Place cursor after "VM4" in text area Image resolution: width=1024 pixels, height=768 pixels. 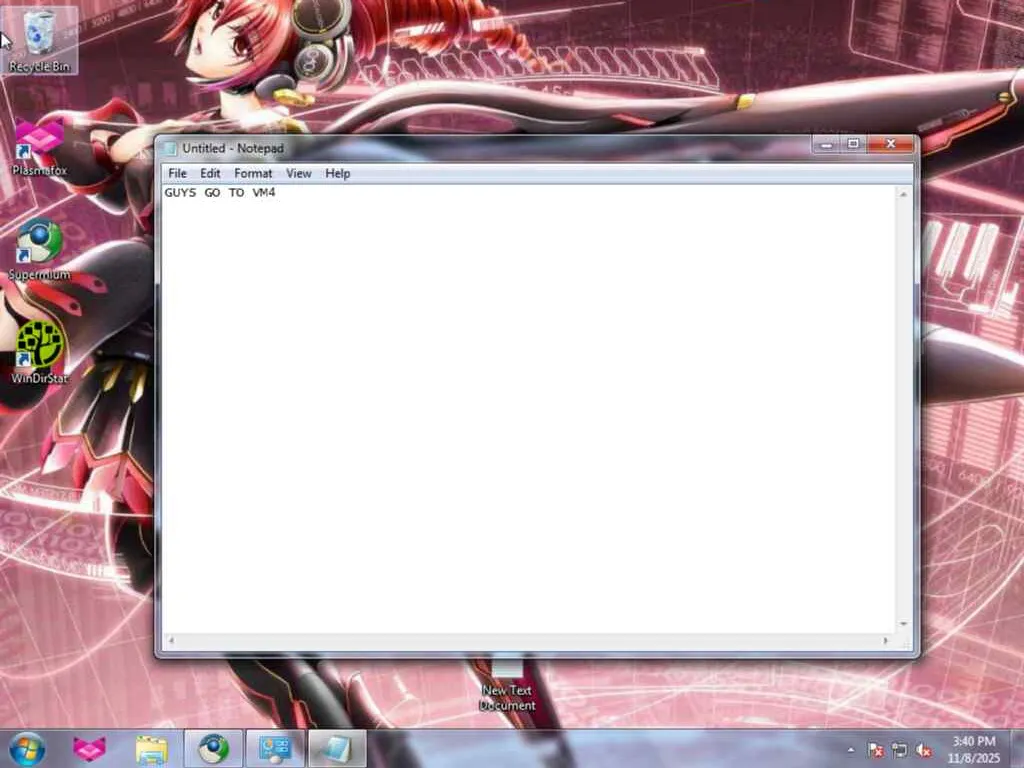pyautogui.click(x=277, y=193)
